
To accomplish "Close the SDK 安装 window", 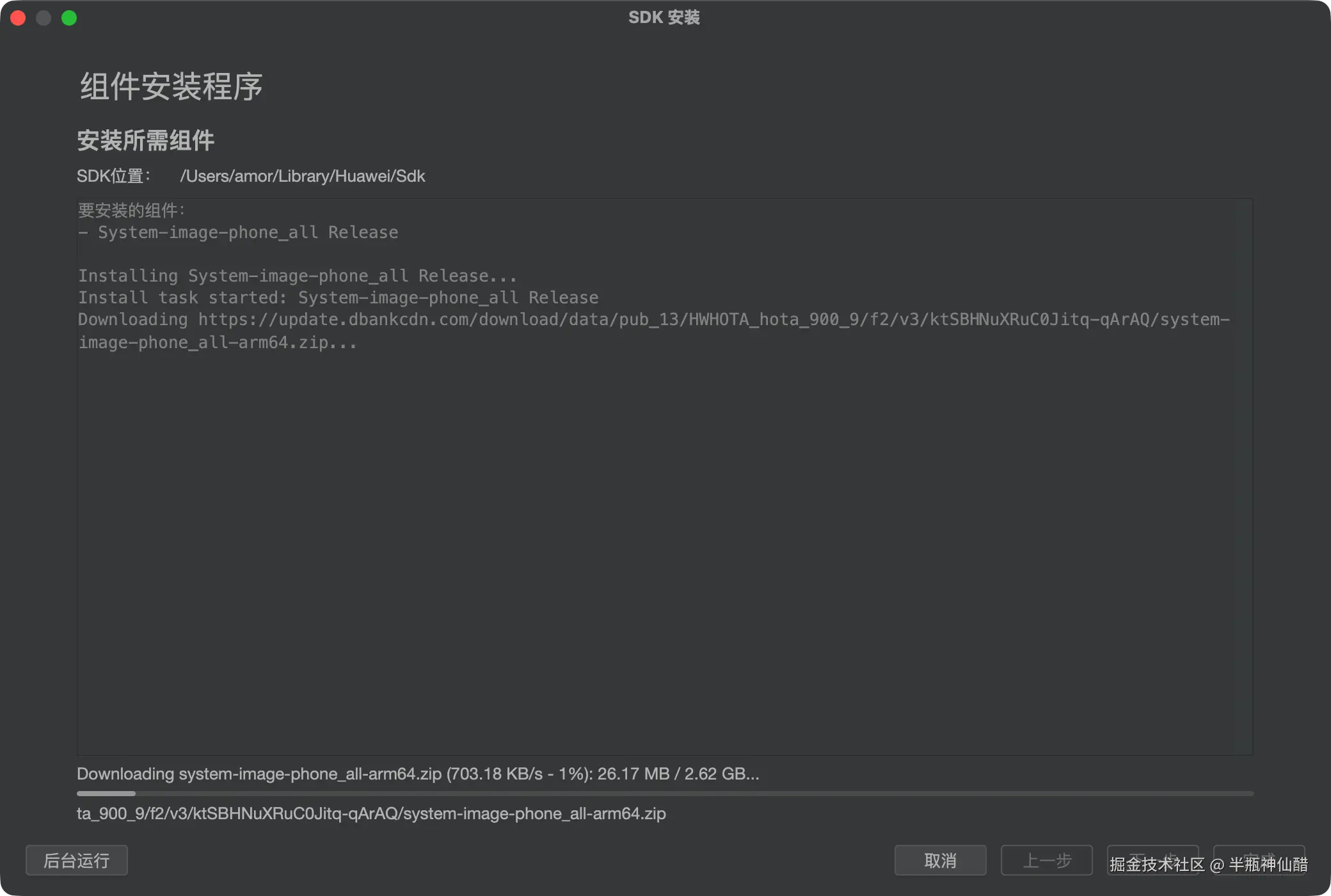I will point(18,18).
